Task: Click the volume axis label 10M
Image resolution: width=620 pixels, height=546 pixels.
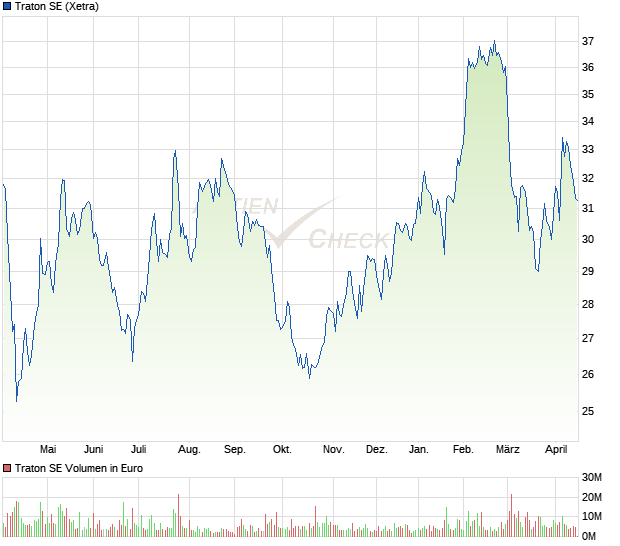Action: 592,516
